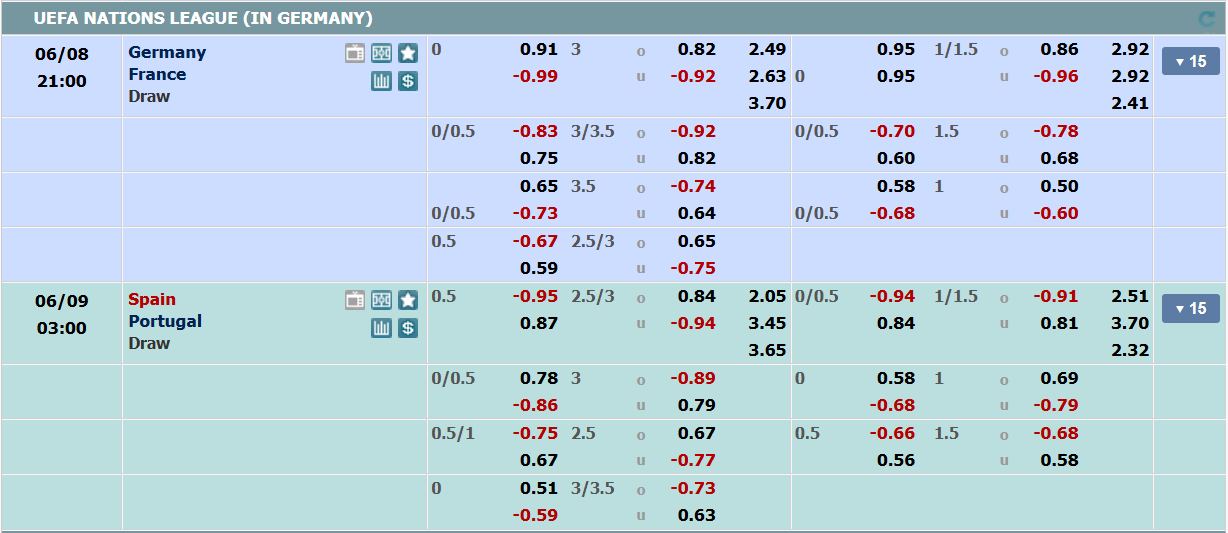
Task: Pick Spain win odds 2.05
Action: [x=767, y=296]
